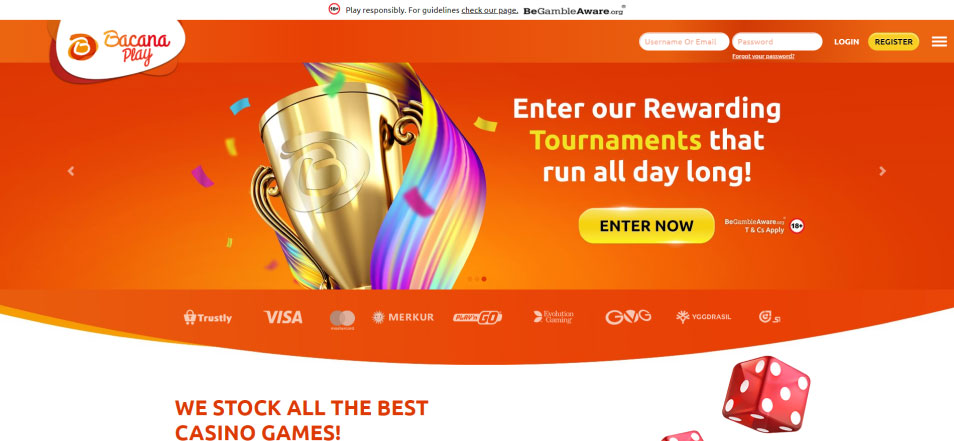Image resolution: width=954 pixels, height=441 pixels.
Task: Open the 'check our page' guidelines link
Action: [x=490, y=10]
